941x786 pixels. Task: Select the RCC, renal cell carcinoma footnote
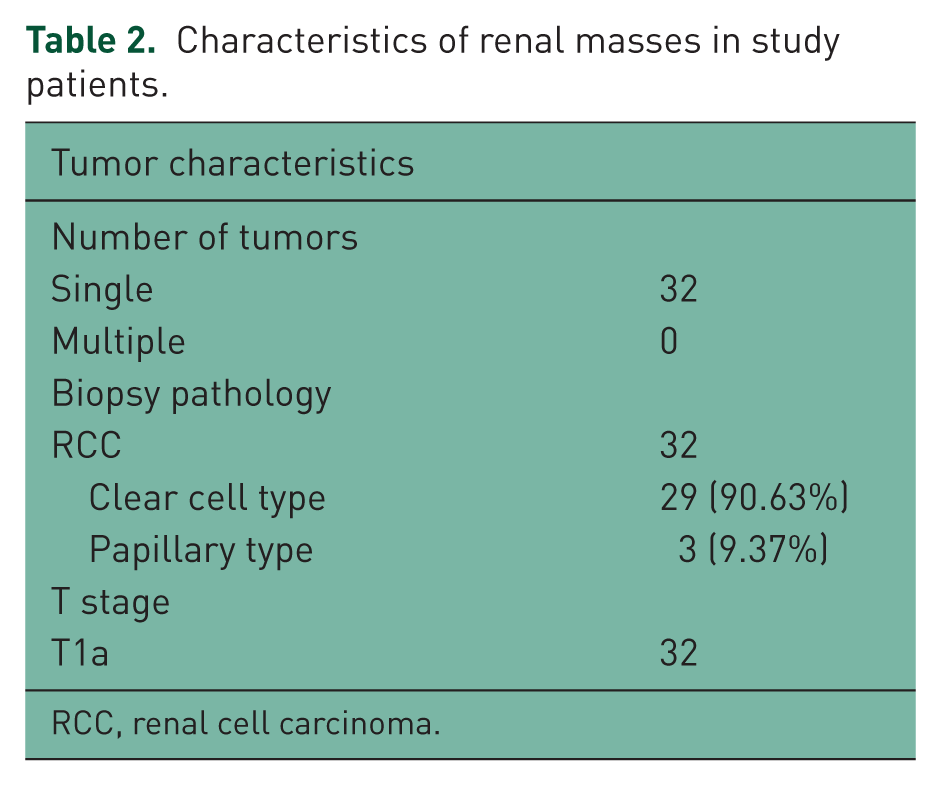point(246,724)
